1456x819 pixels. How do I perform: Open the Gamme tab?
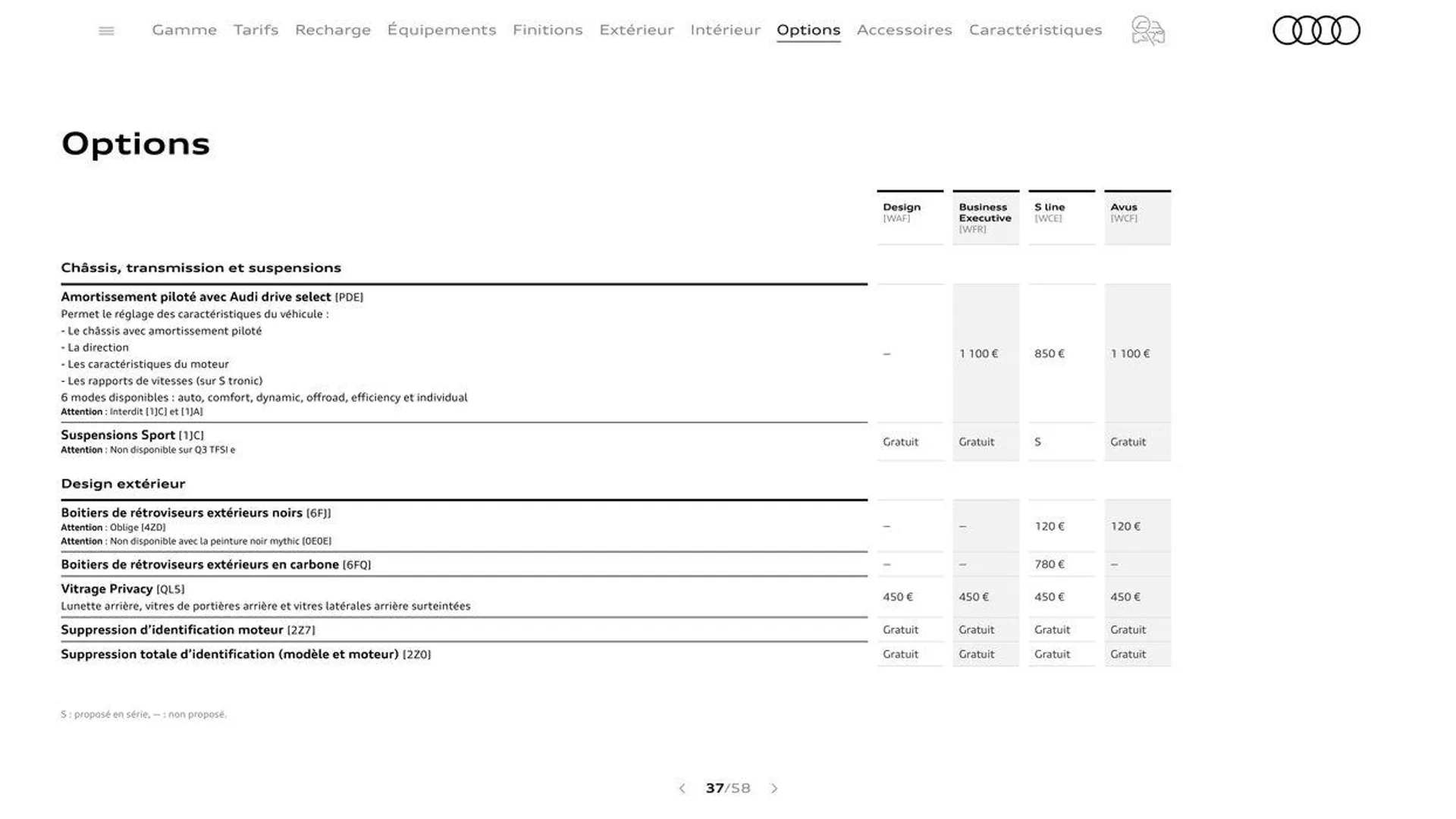[184, 30]
